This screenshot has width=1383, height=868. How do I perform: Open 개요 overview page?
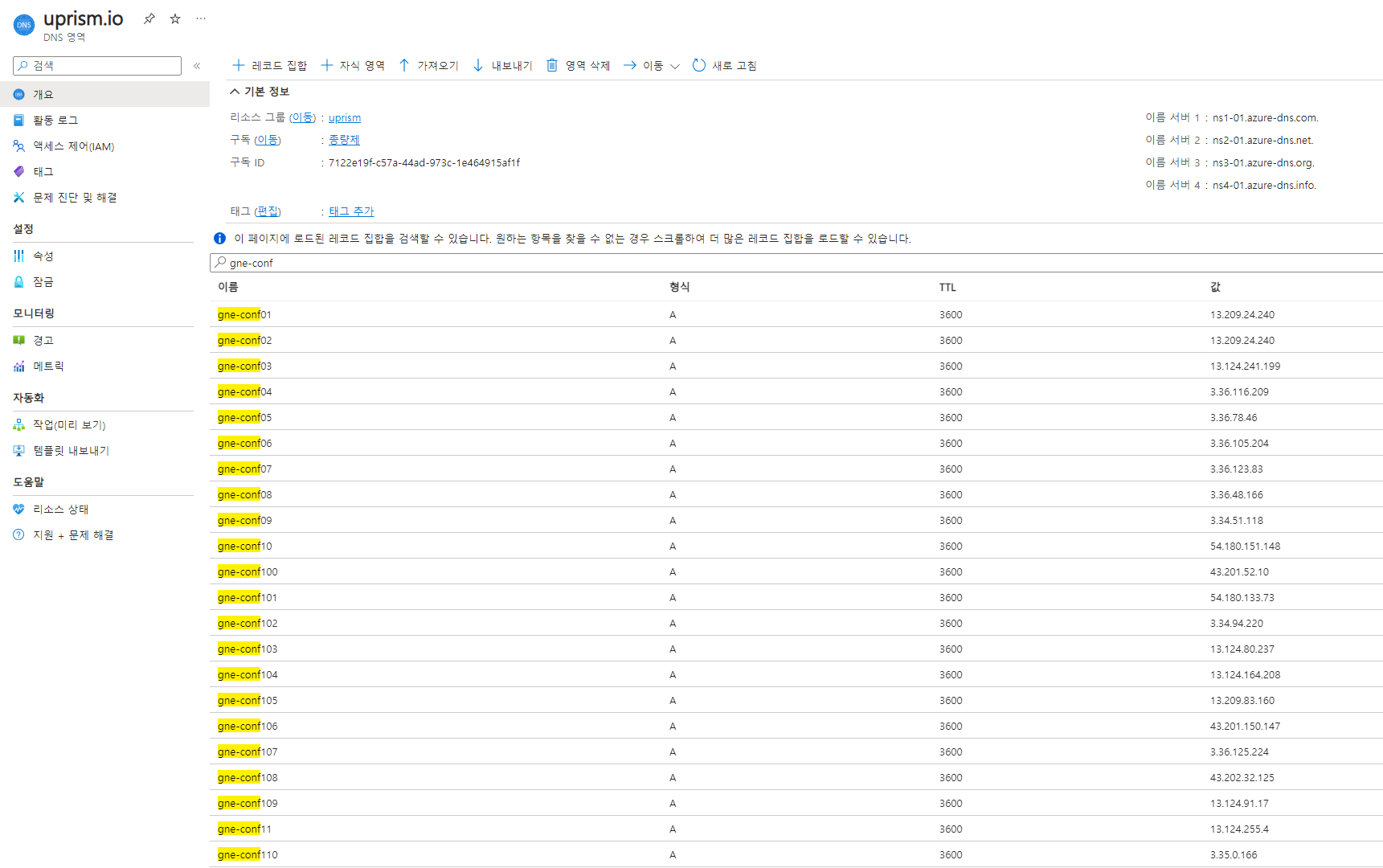point(104,94)
